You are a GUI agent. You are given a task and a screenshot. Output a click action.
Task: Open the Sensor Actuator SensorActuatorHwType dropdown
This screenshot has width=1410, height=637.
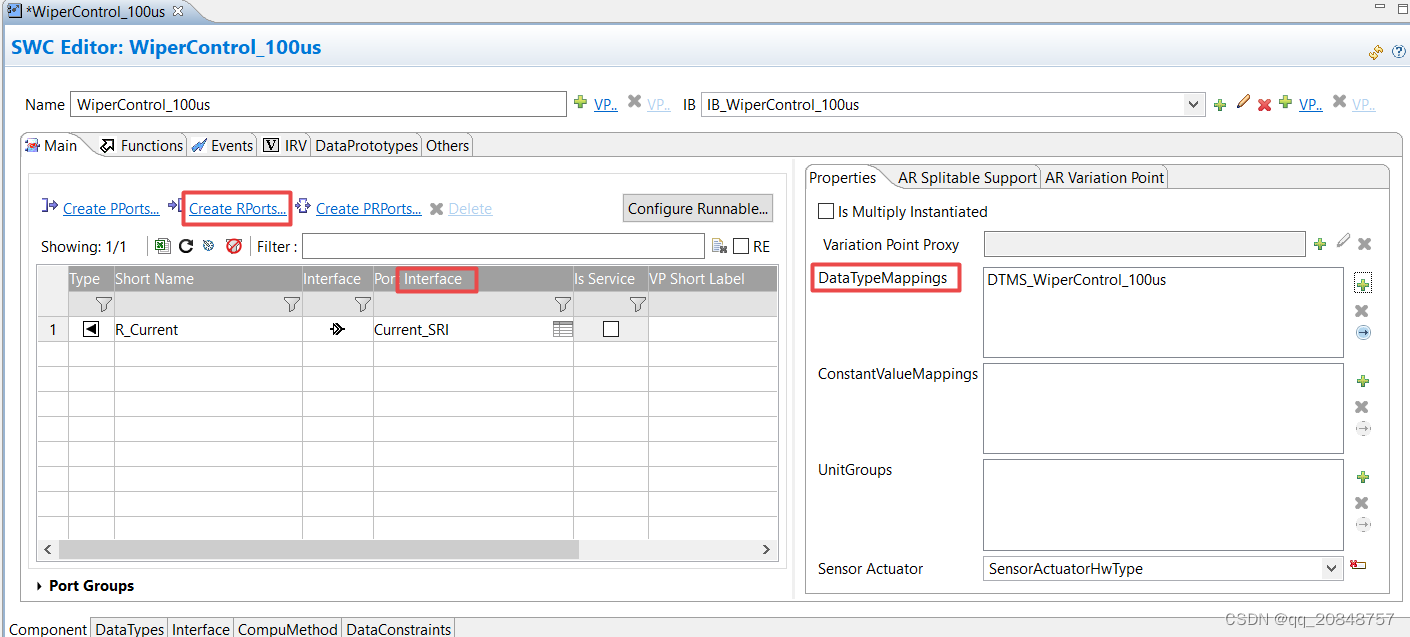click(1331, 568)
